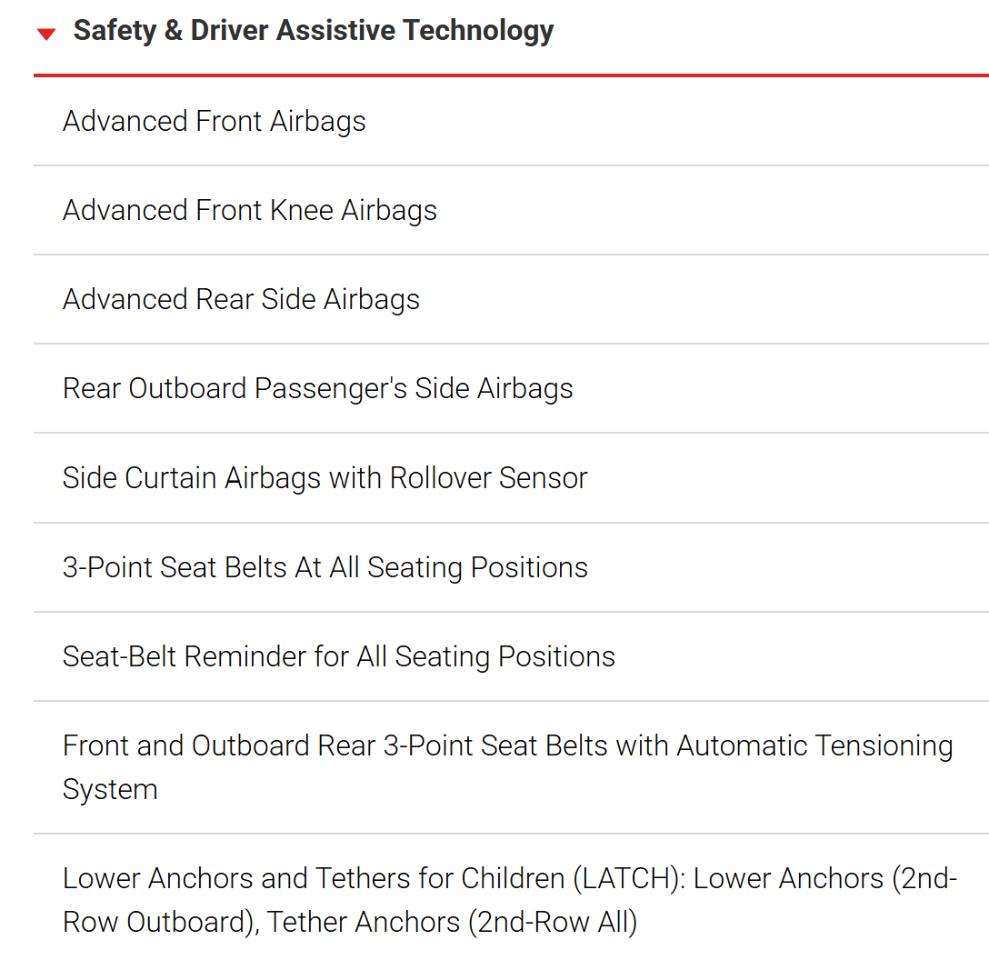Click "Row Outboard)" text in the last row
The image size is (989, 960).
tap(161, 922)
